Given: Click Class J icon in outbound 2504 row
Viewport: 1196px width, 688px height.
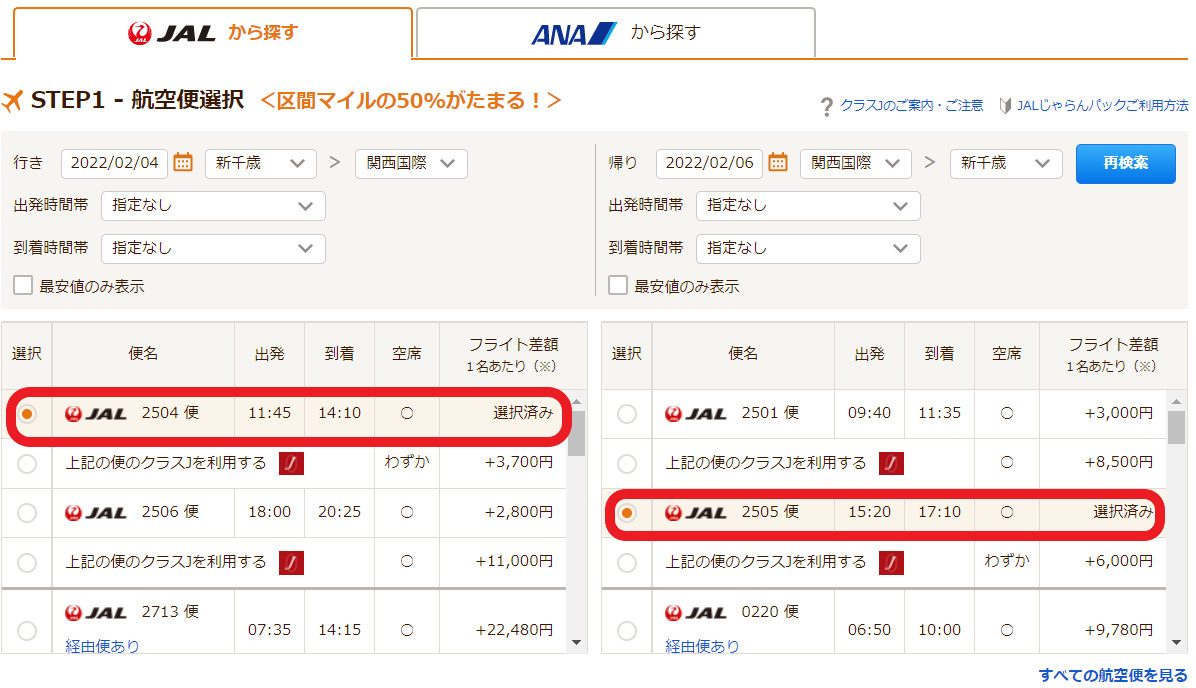Looking at the screenshot, I should [x=291, y=463].
